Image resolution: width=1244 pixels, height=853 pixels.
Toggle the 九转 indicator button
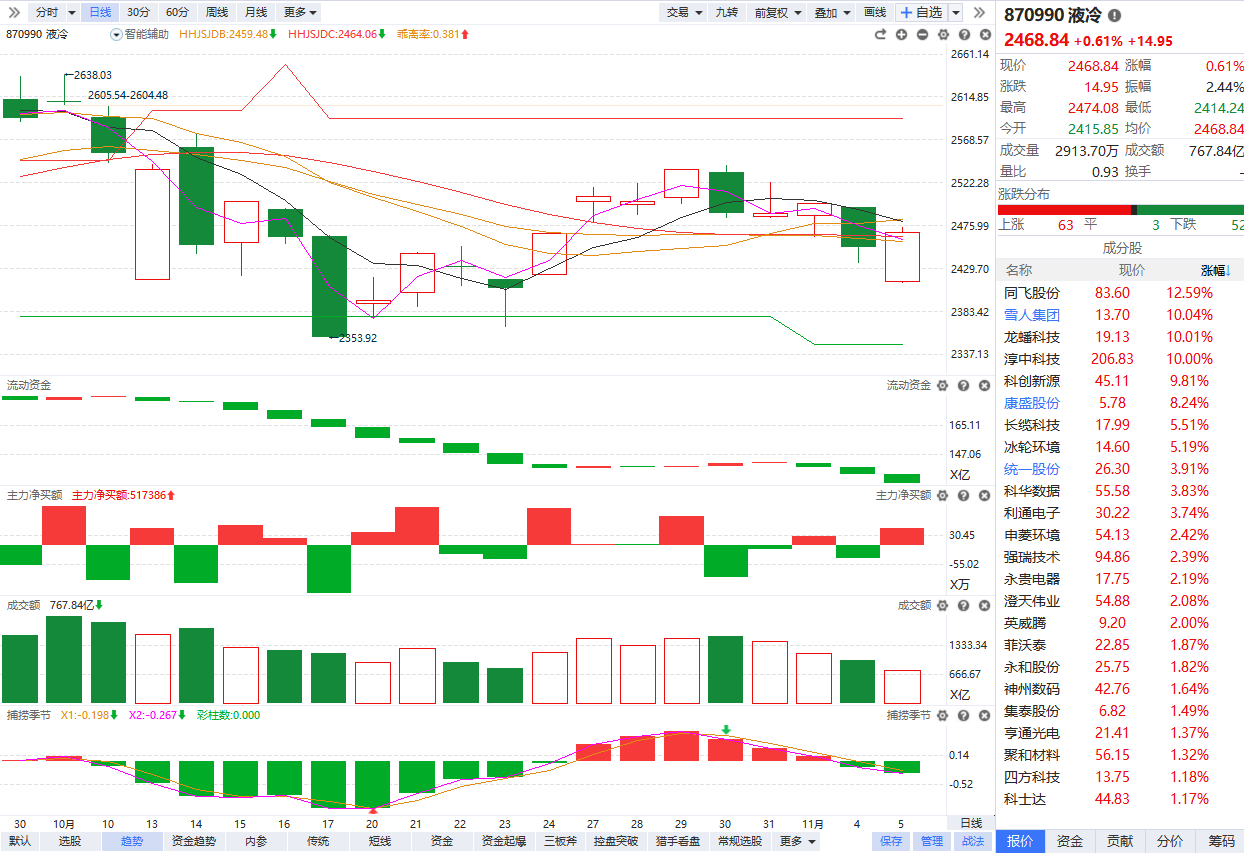coord(727,12)
